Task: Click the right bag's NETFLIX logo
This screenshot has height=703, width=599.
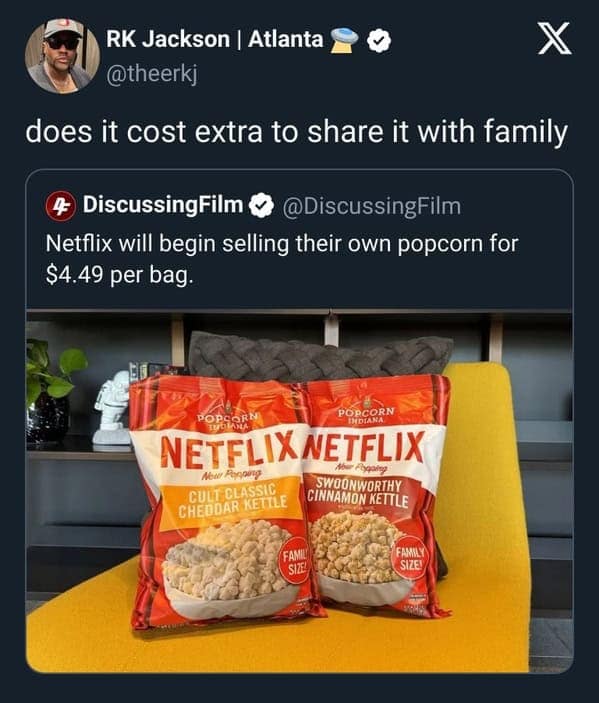Action: [x=364, y=447]
